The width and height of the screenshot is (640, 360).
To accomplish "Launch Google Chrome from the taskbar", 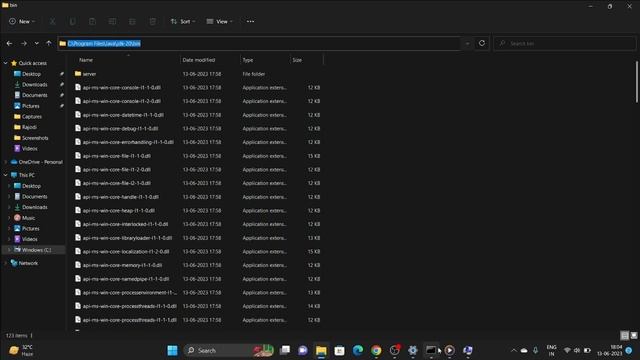I will (x=376, y=350).
